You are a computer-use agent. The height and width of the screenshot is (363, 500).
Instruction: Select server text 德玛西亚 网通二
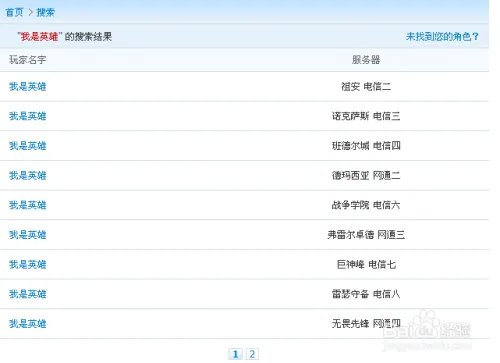click(366, 175)
